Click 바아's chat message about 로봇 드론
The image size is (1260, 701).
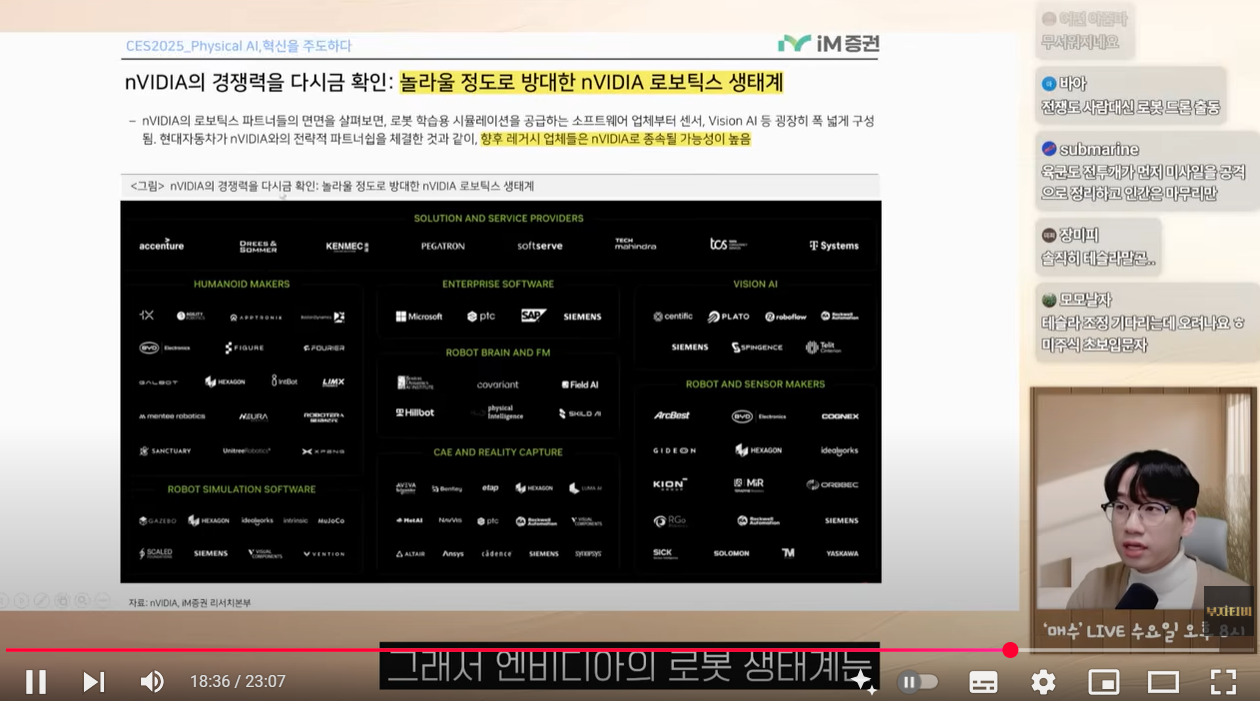(1130, 108)
